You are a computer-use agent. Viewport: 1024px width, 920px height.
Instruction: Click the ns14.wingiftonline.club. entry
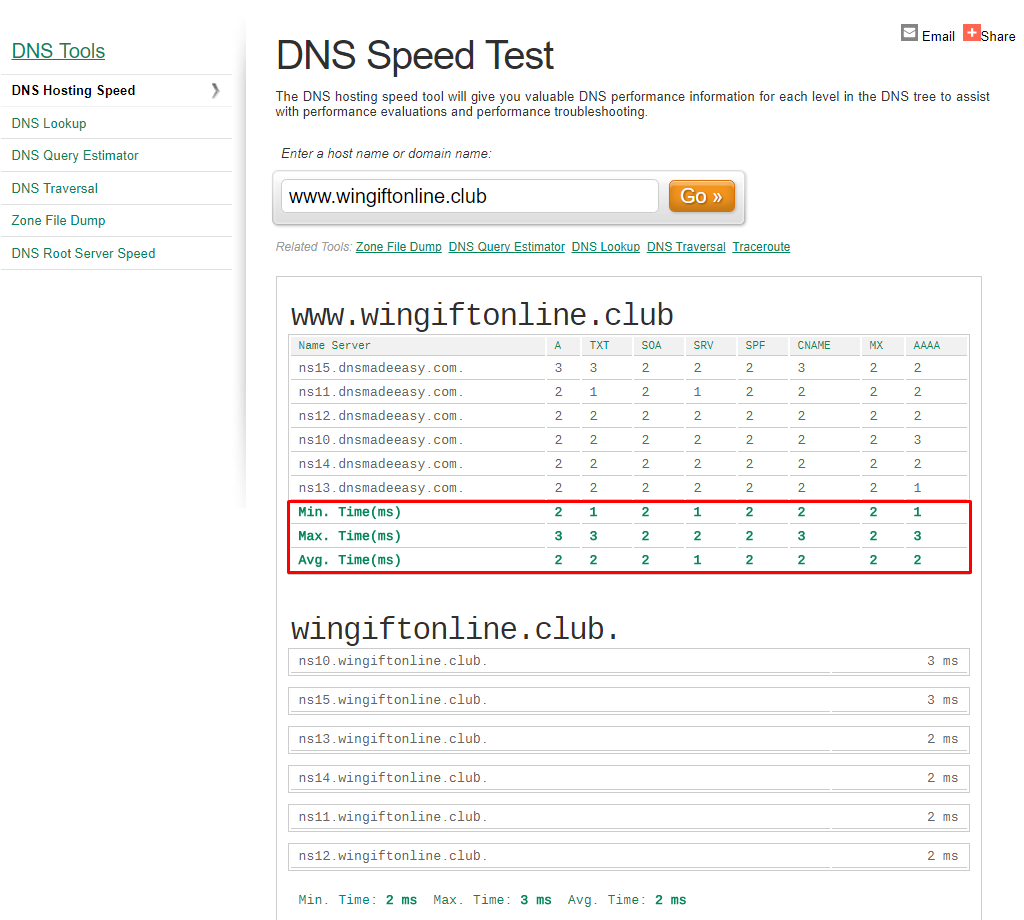628,778
